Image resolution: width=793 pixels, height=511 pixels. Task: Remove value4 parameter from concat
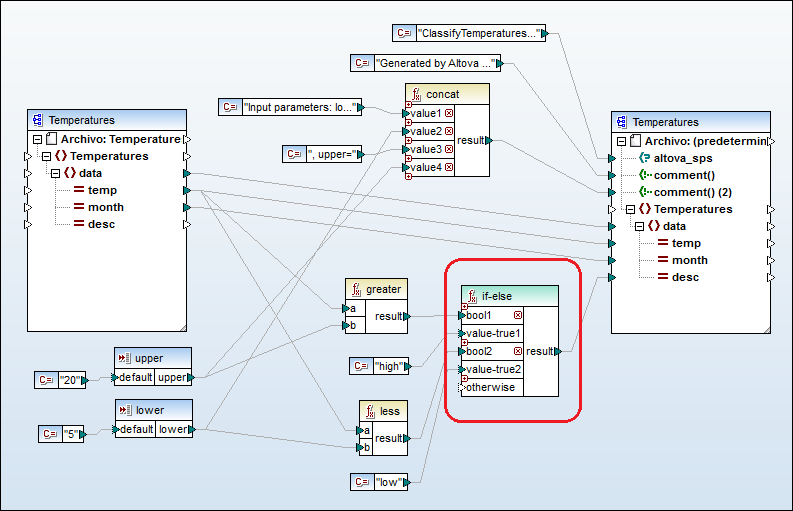click(x=449, y=167)
